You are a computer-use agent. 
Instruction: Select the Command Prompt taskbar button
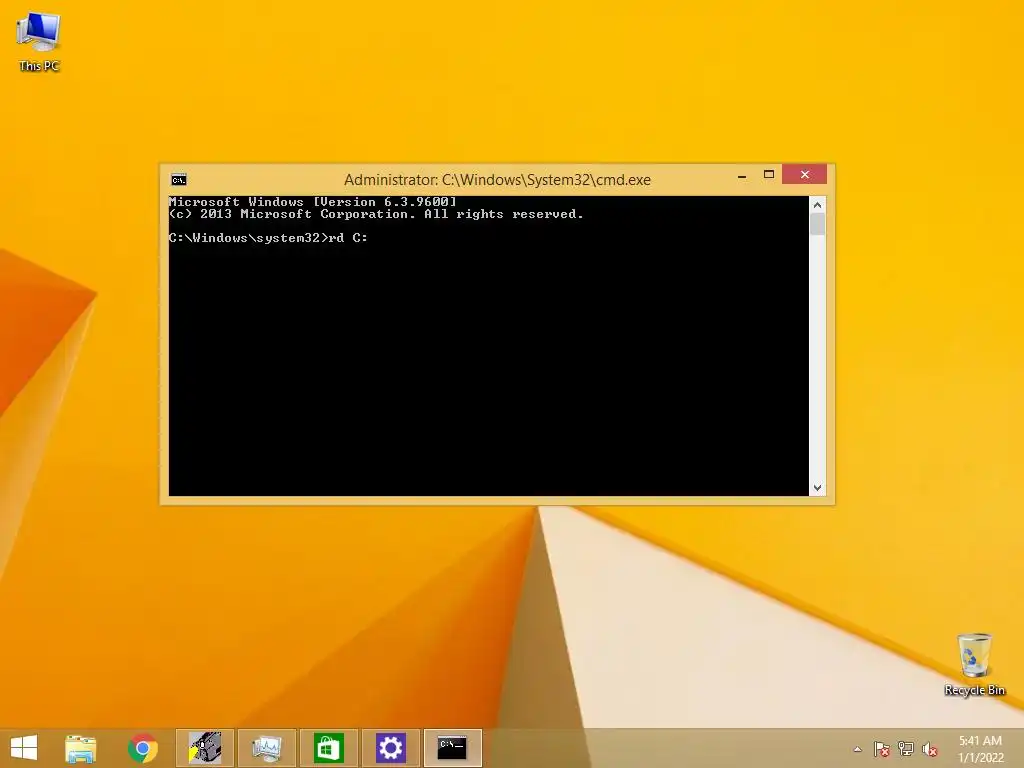pyautogui.click(x=453, y=748)
